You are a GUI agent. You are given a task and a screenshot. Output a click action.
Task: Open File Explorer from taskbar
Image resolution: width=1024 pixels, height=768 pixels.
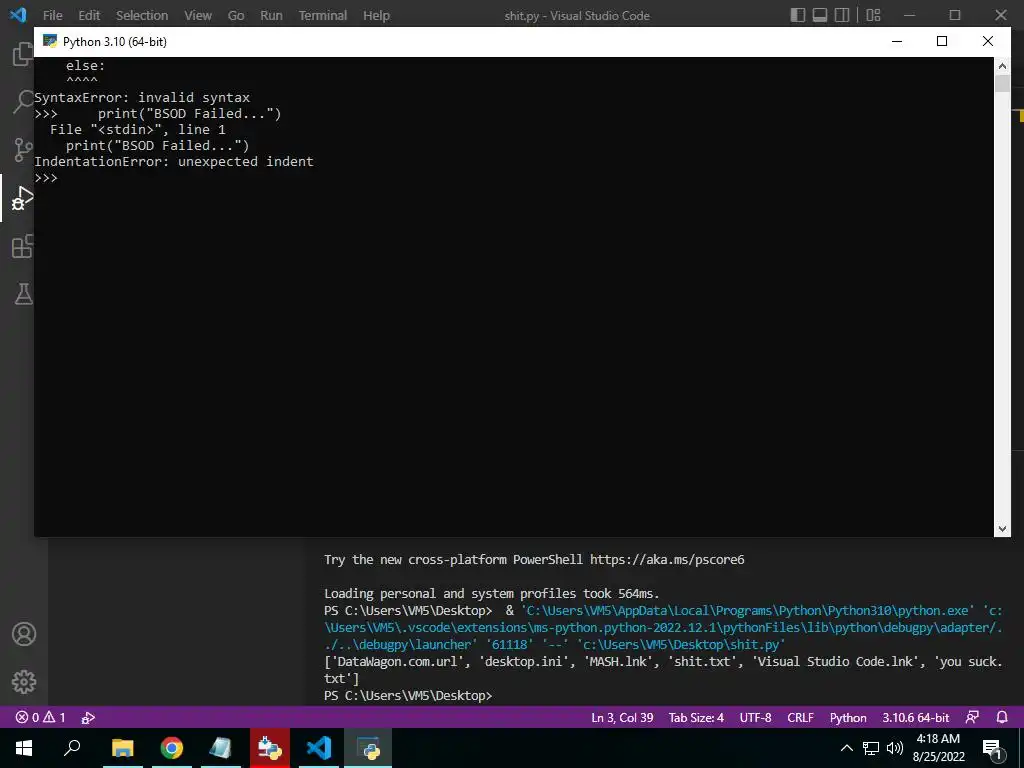click(122, 748)
